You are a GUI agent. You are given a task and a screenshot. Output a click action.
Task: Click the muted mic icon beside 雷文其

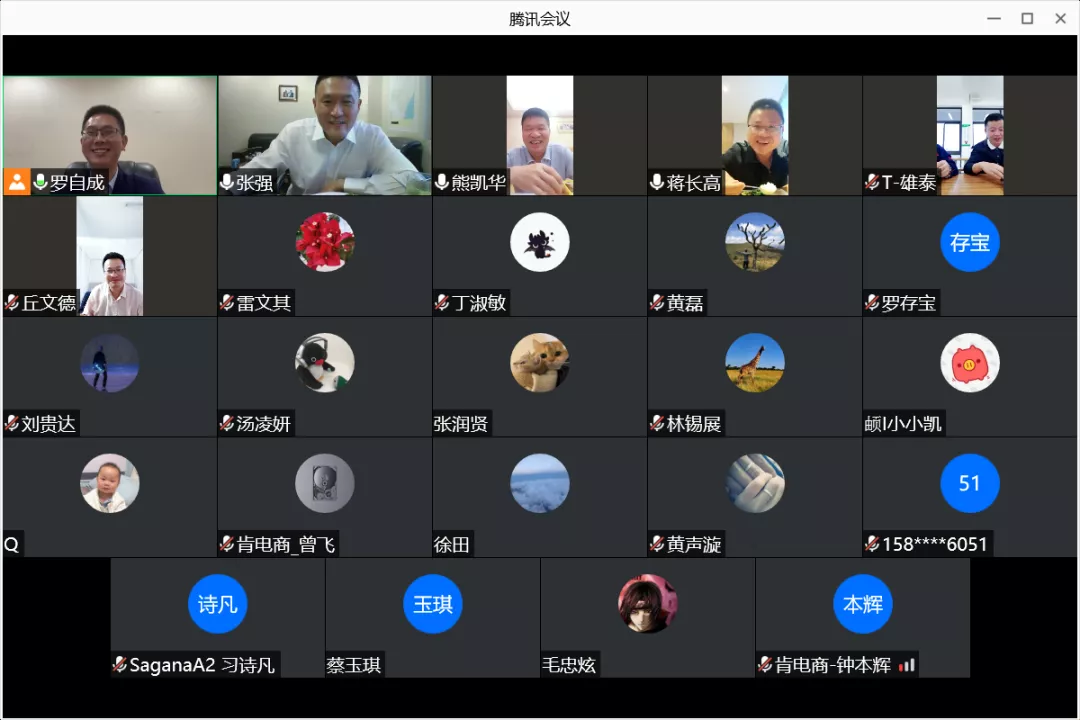click(227, 302)
